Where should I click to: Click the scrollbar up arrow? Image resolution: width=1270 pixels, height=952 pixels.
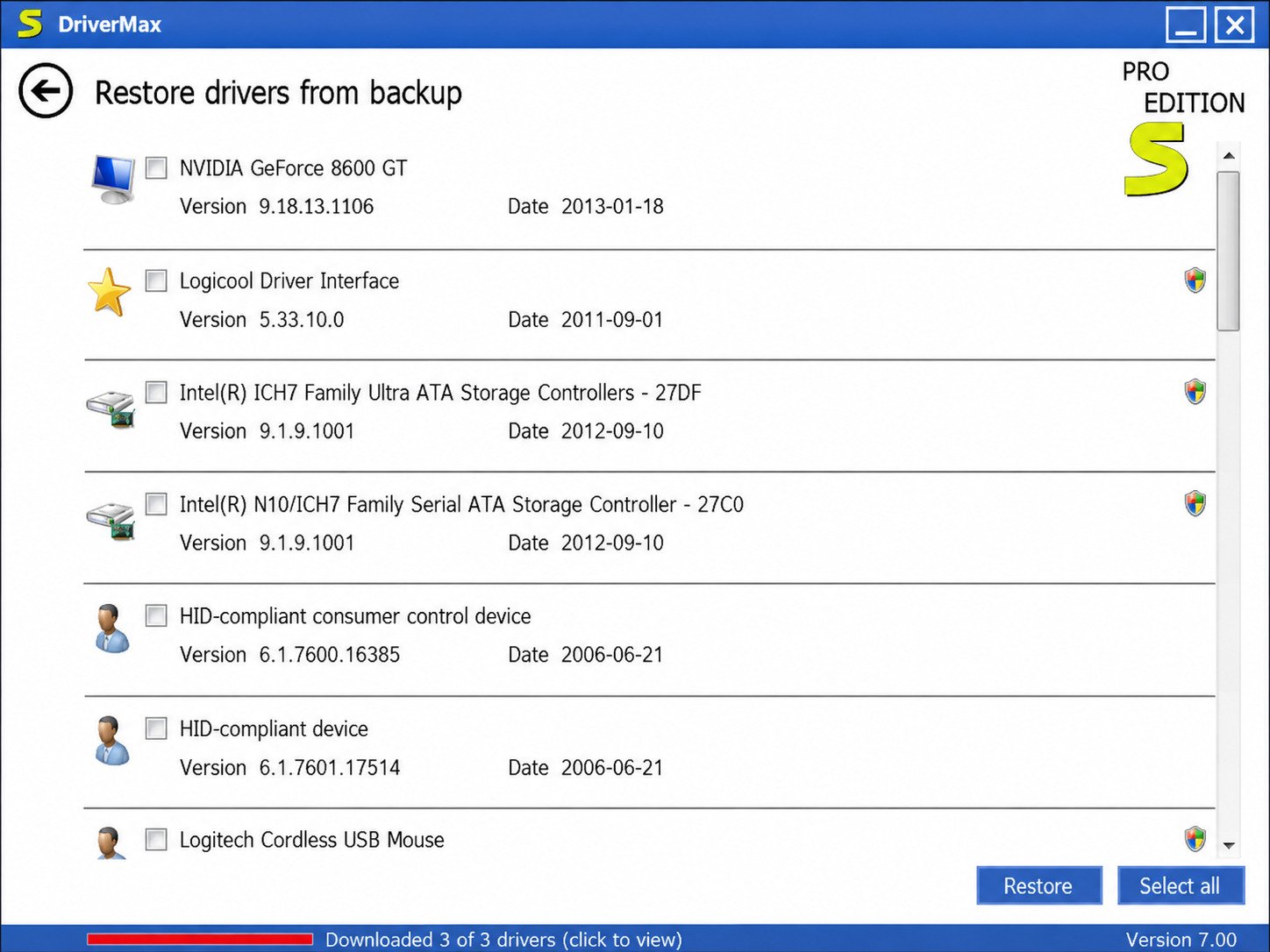[1229, 155]
